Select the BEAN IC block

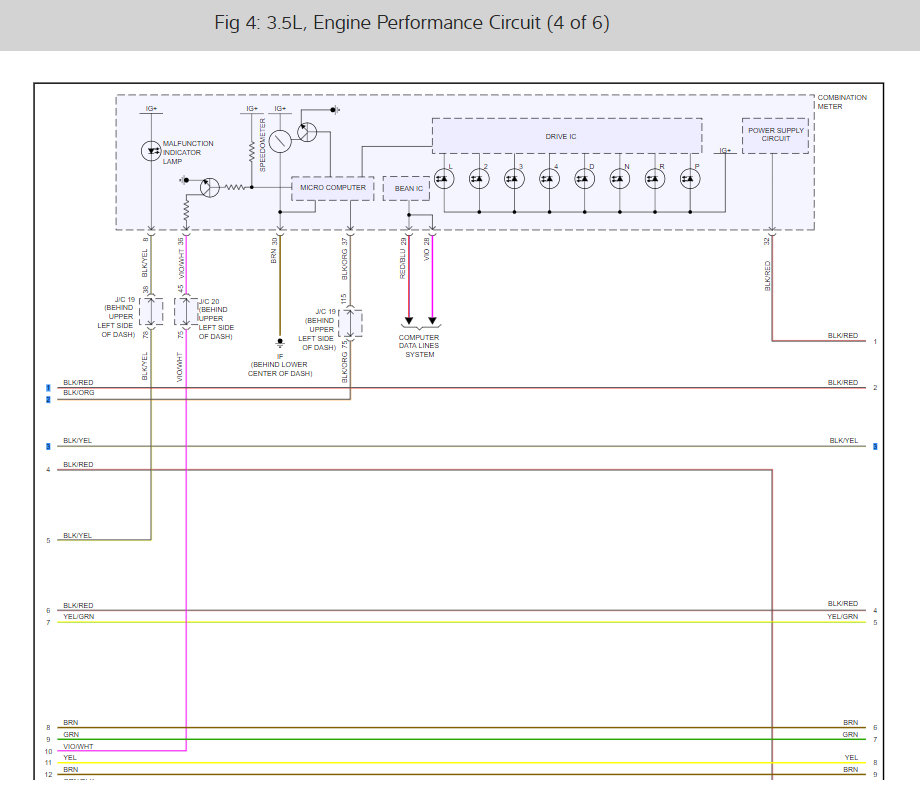pyautogui.click(x=407, y=188)
